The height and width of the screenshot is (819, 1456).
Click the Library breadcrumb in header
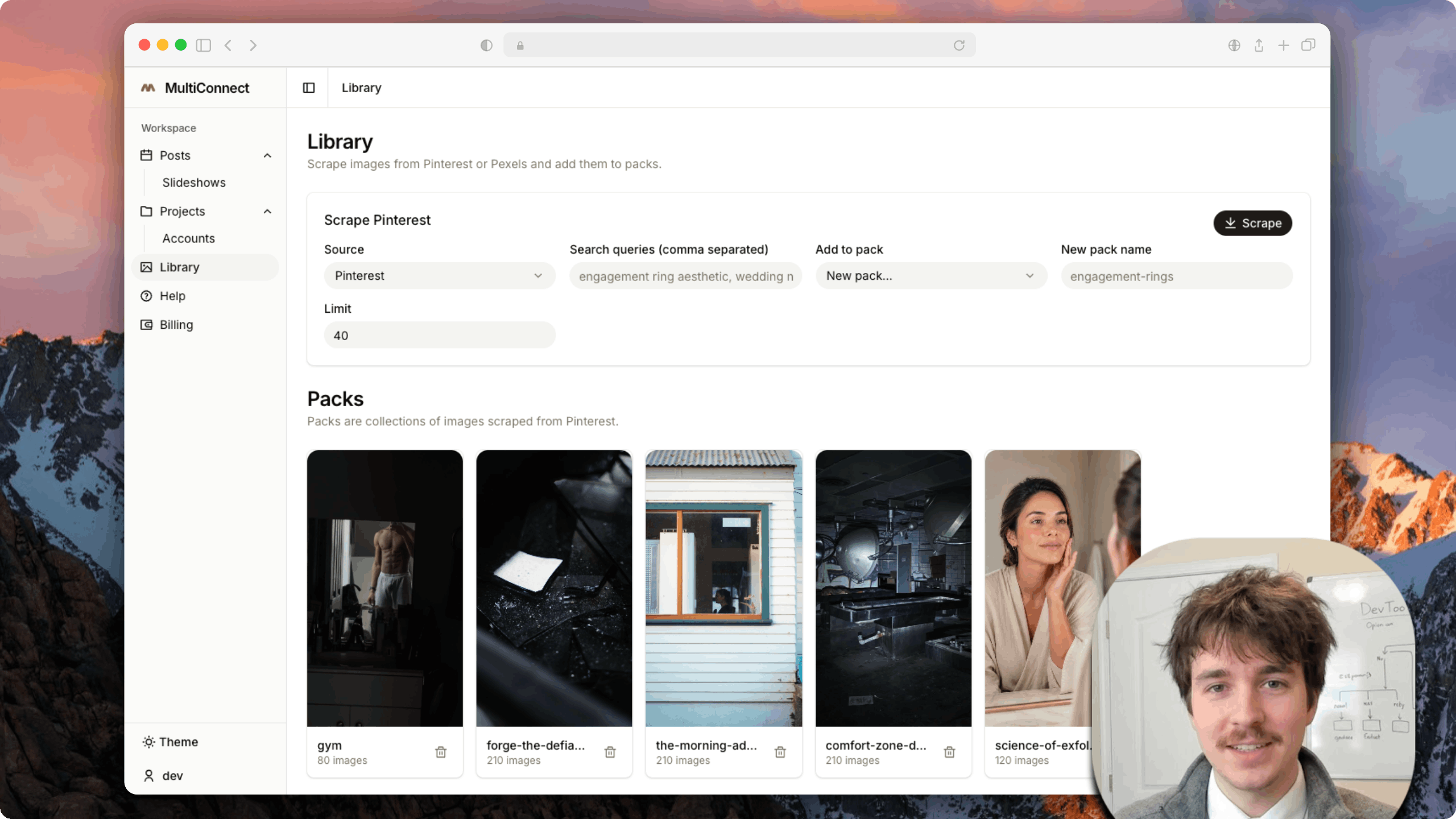tap(362, 88)
